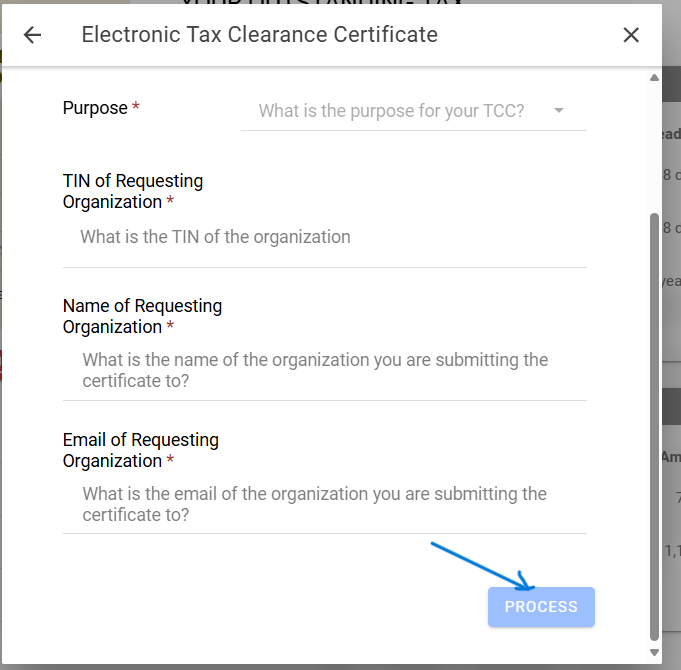Image resolution: width=681 pixels, height=670 pixels.
Task: Click the scrollbar up arrow
Action: [654, 78]
